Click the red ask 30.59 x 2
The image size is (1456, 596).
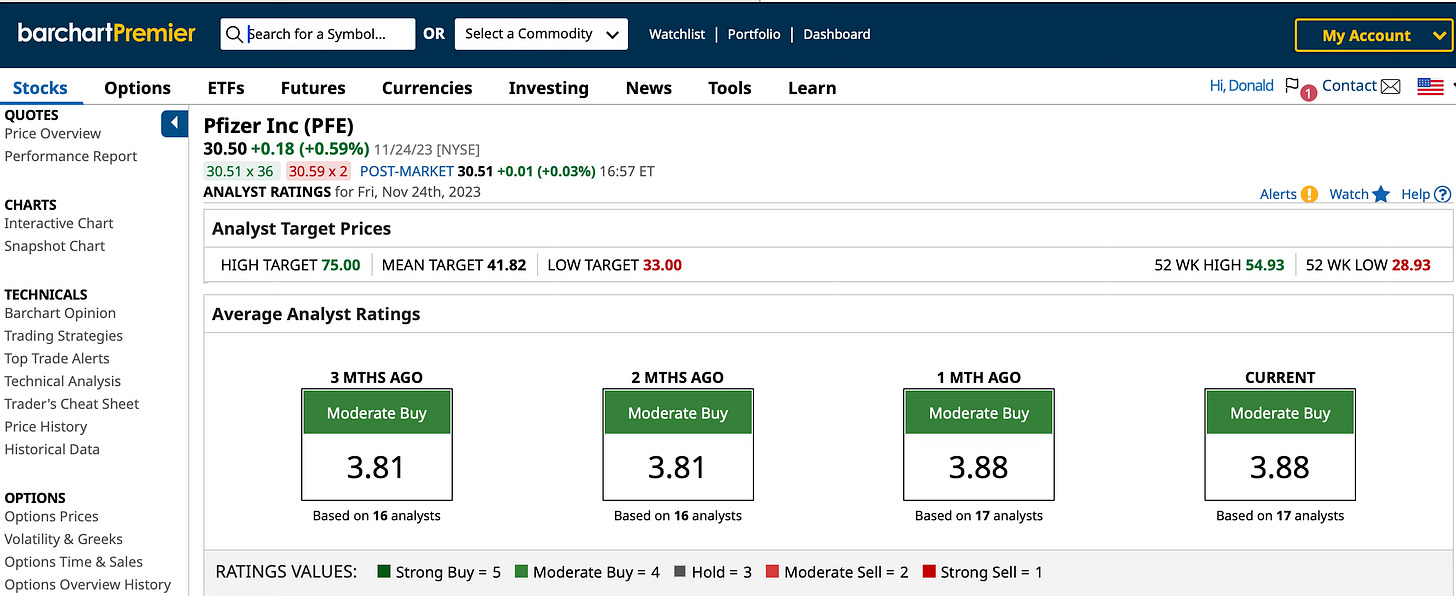[x=319, y=171]
